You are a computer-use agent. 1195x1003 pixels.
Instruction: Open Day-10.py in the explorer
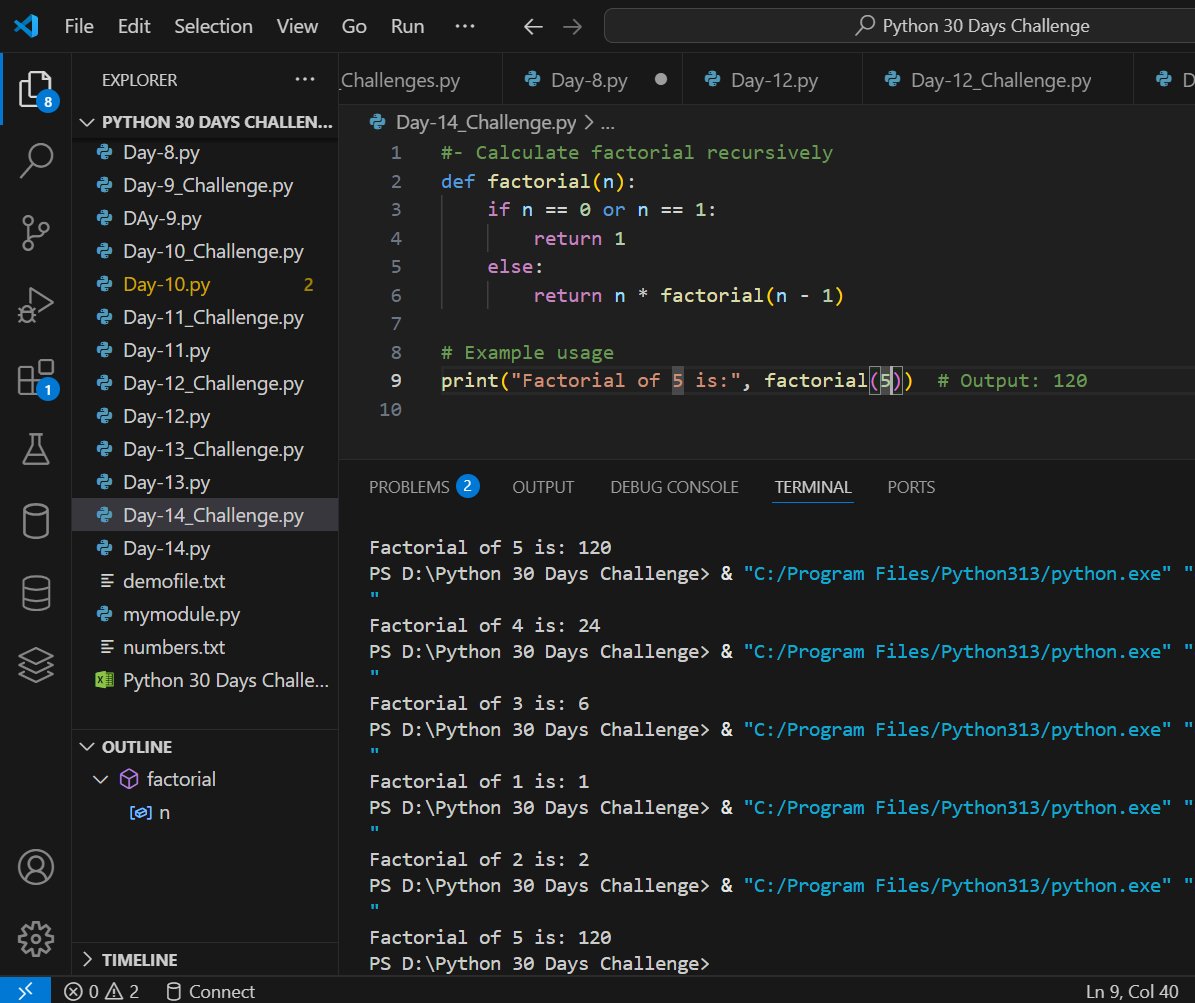point(206,284)
